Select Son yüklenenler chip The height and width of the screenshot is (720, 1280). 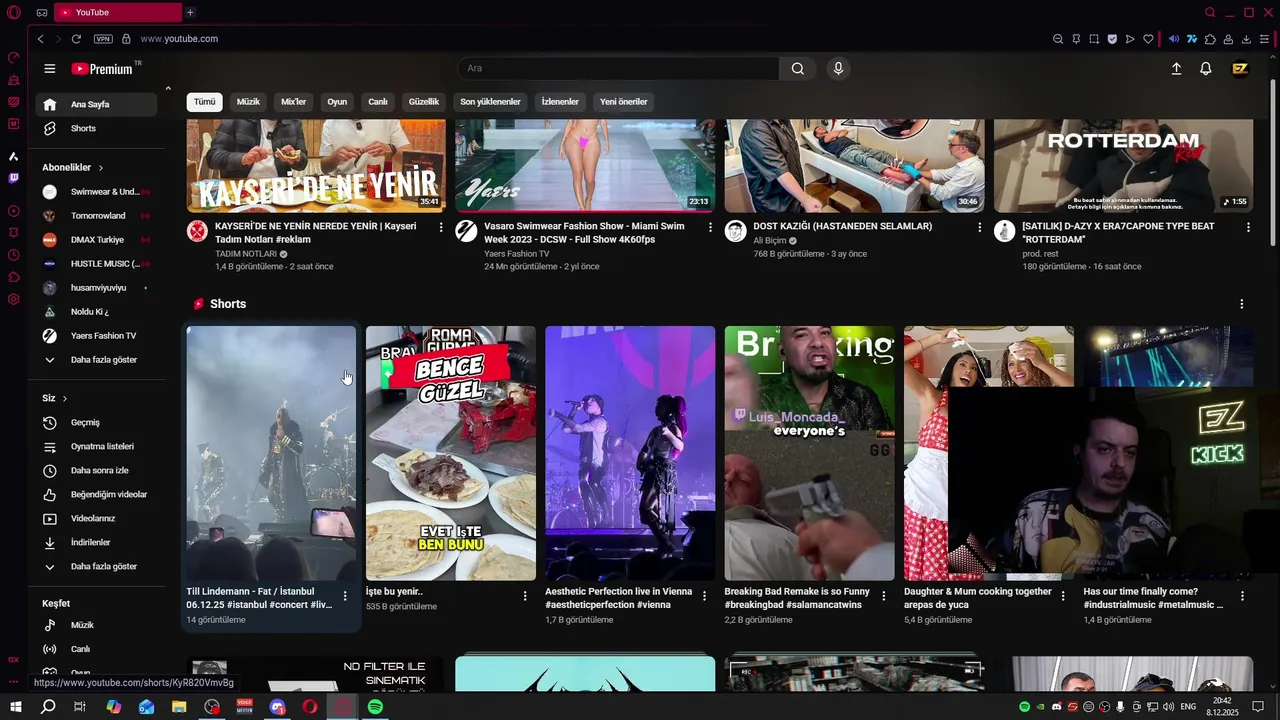pyautogui.click(x=490, y=102)
